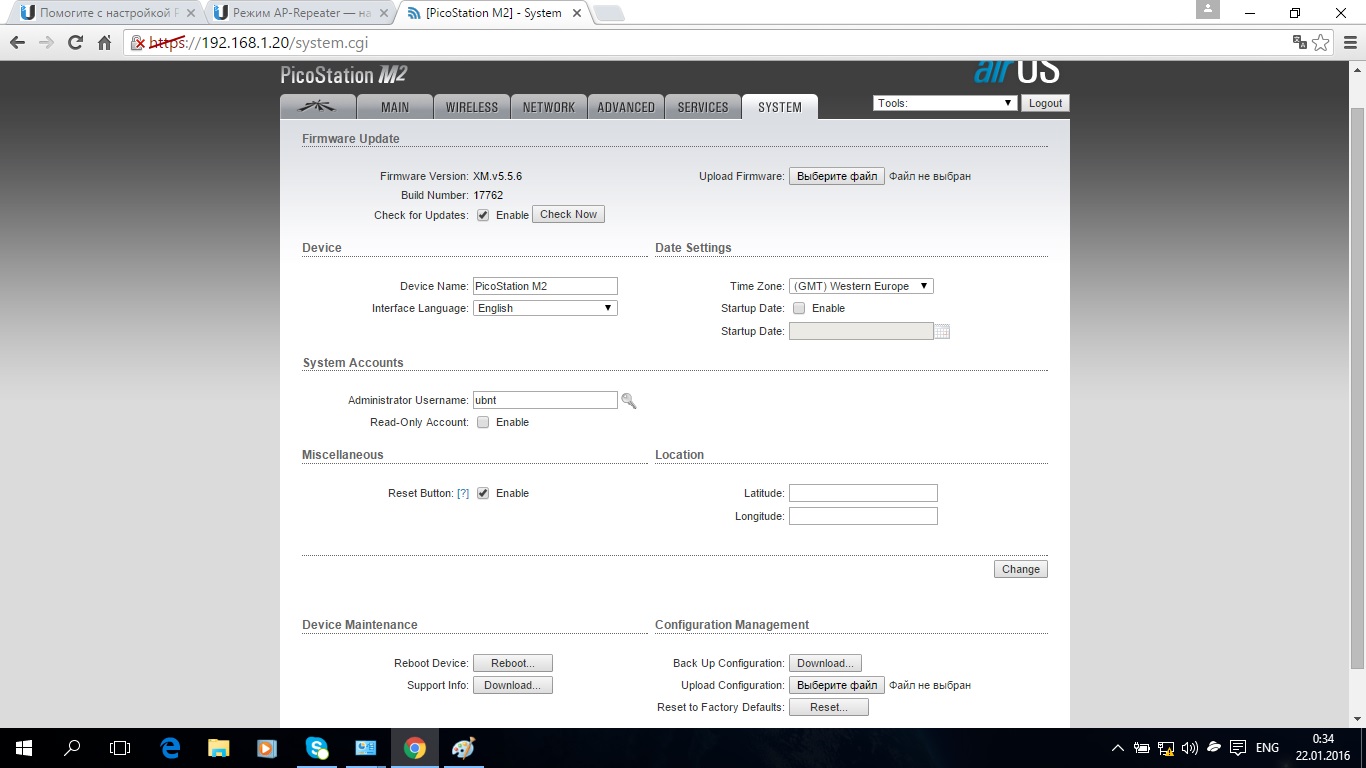The image size is (1366, 768).
Task: Toggle Check for Updates checkbox
Action: [483, 215]
